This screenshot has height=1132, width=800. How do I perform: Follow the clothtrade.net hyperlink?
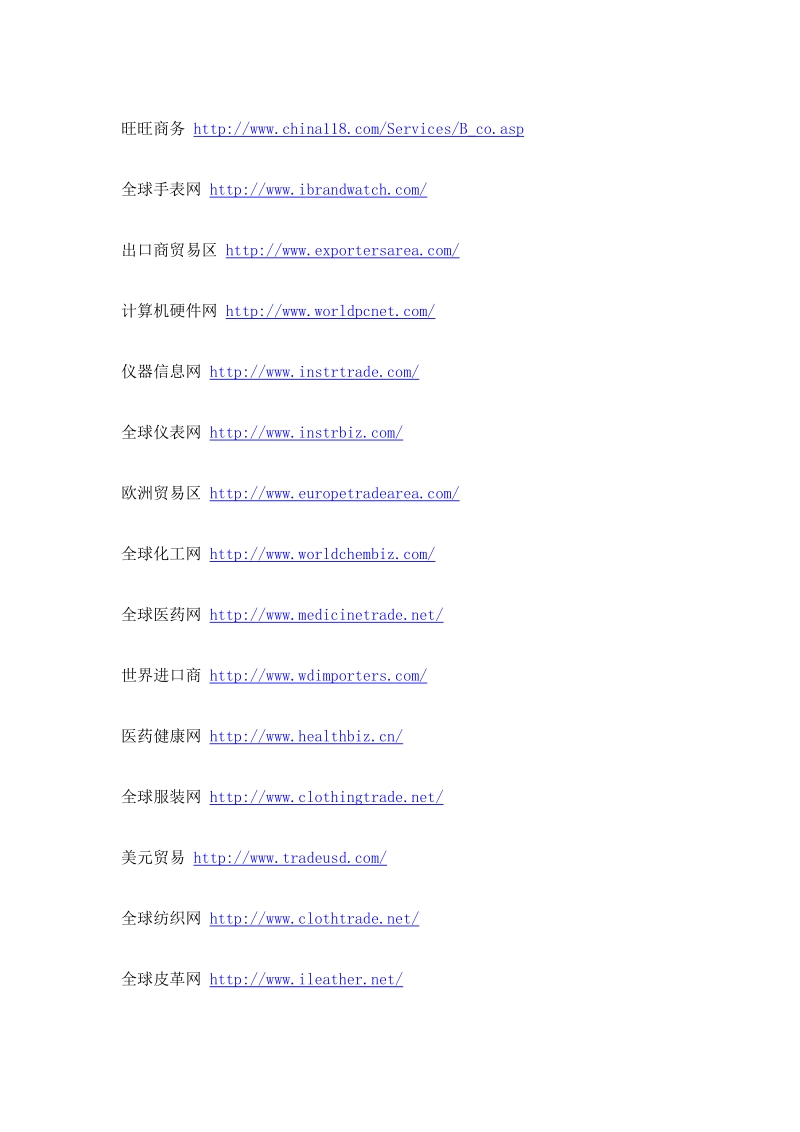coord(314,918)
